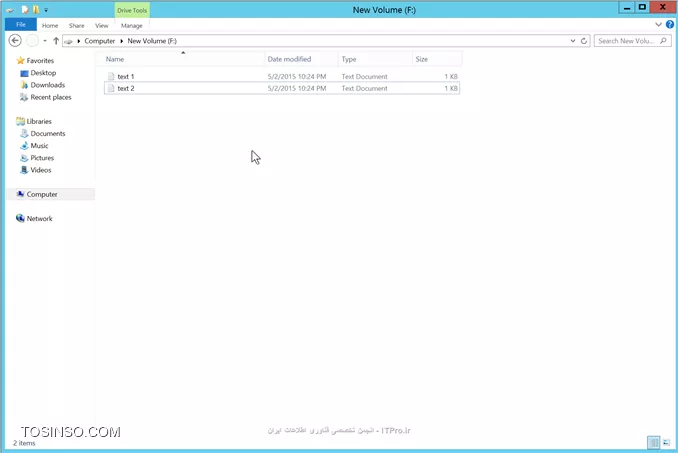The width and height of the screenshot is (678, 453).
Task: Open the Music library
Action: click(39, 145)
